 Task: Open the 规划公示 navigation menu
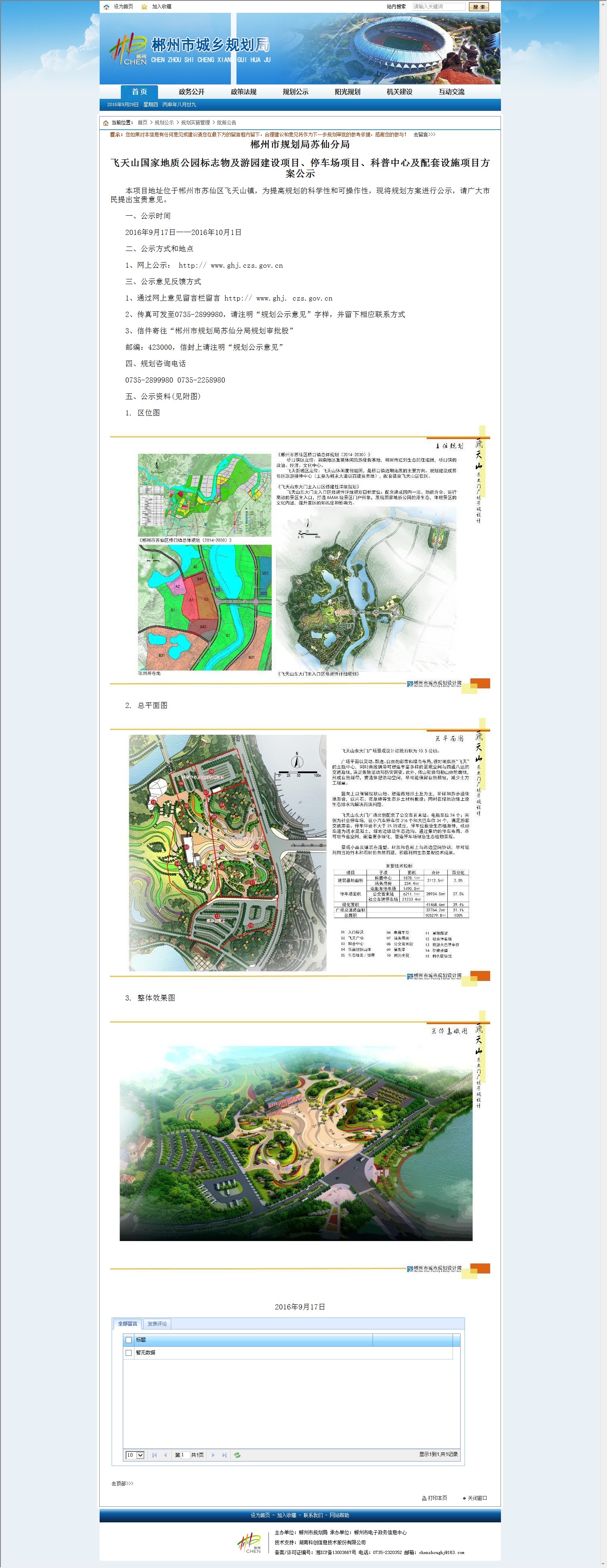pos(295,92)
